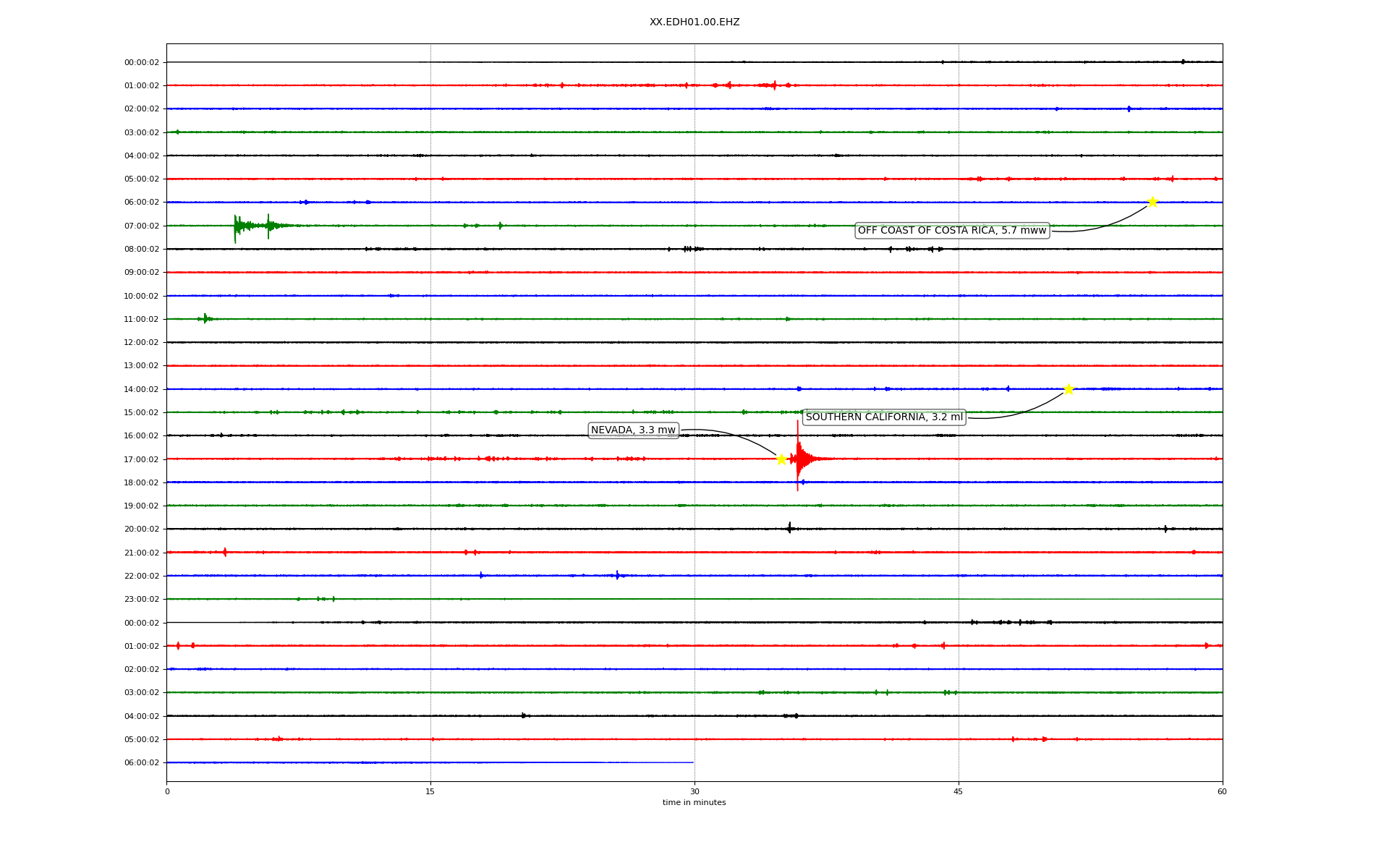
Task: Click the yellow star marking Costa Rica event
Action: pyautogui.click(x=1152, y=202)
